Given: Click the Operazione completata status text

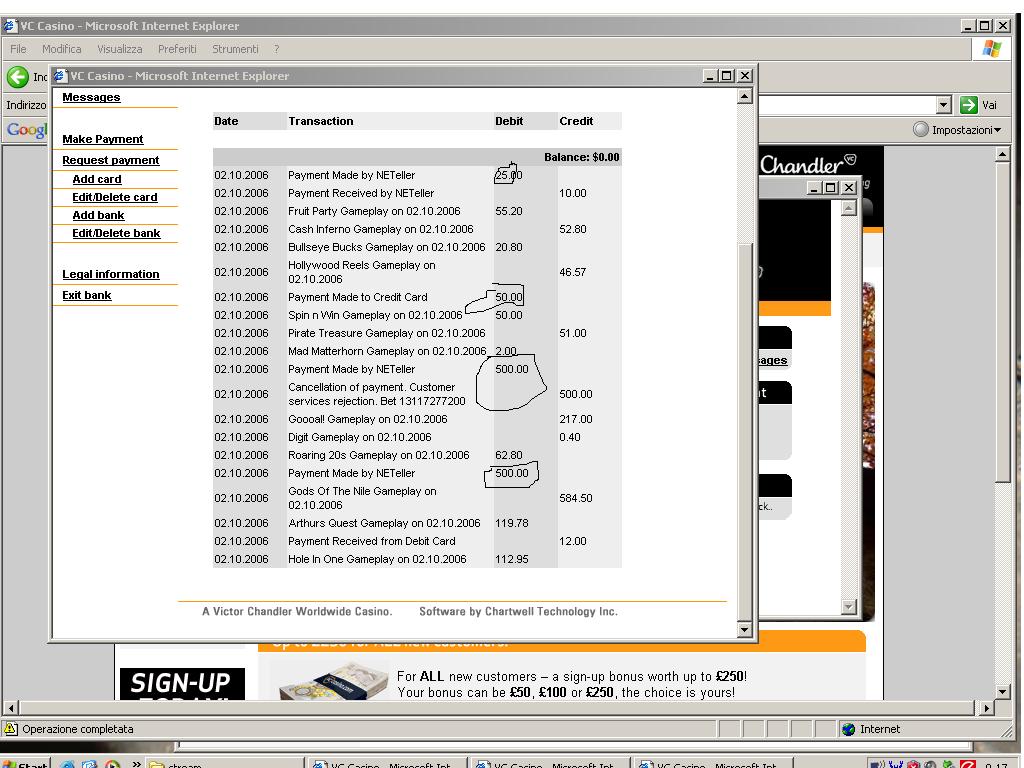Looking at the screenshot, I should [x=78, y=729].
